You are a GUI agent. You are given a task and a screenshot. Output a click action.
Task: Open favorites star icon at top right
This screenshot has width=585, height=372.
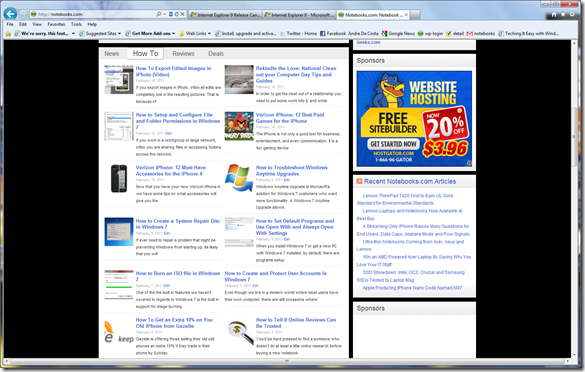pos(563,14)
